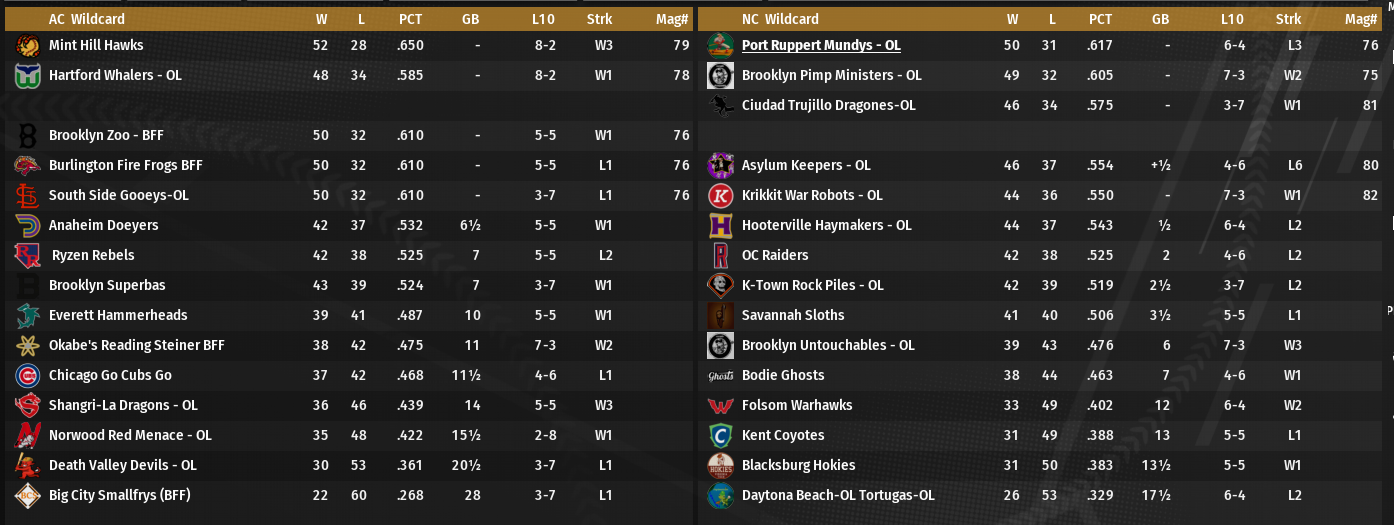Open Death Valley Devils - OL team
This screenshot has height=525, width=1394.
(123, 465)
